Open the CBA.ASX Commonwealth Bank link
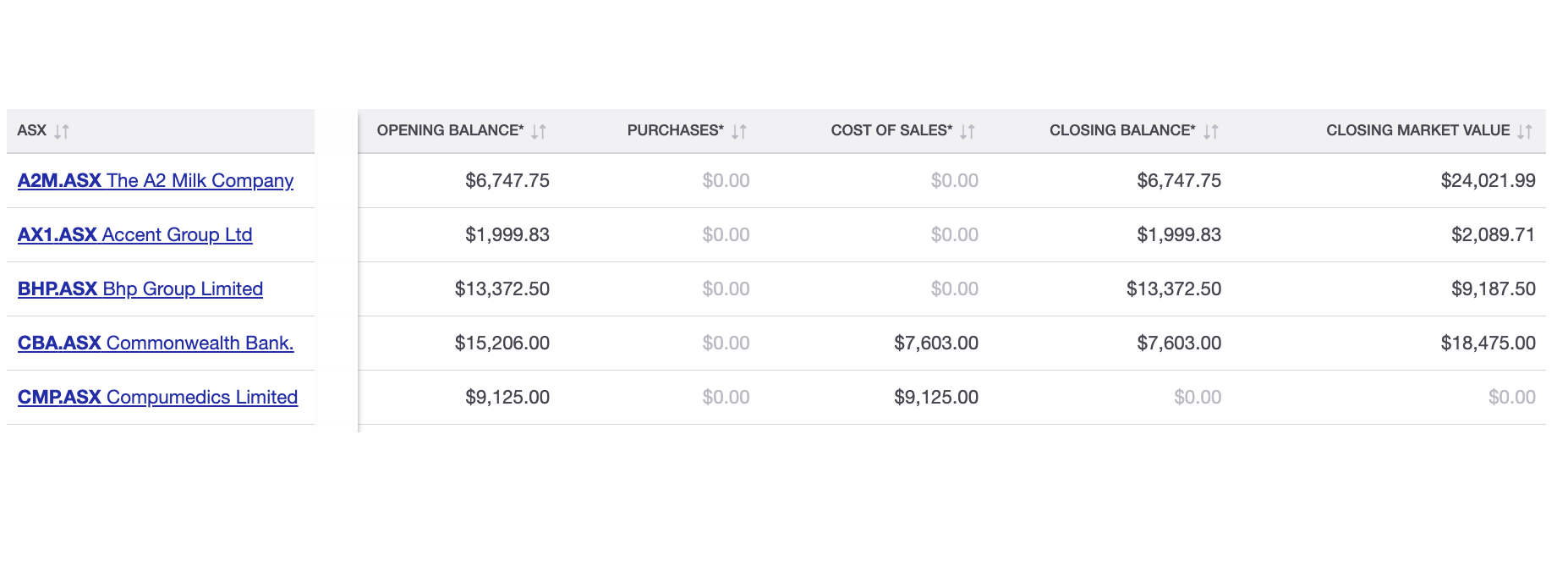Screen dimensions: 1568x588 point(156,343)
